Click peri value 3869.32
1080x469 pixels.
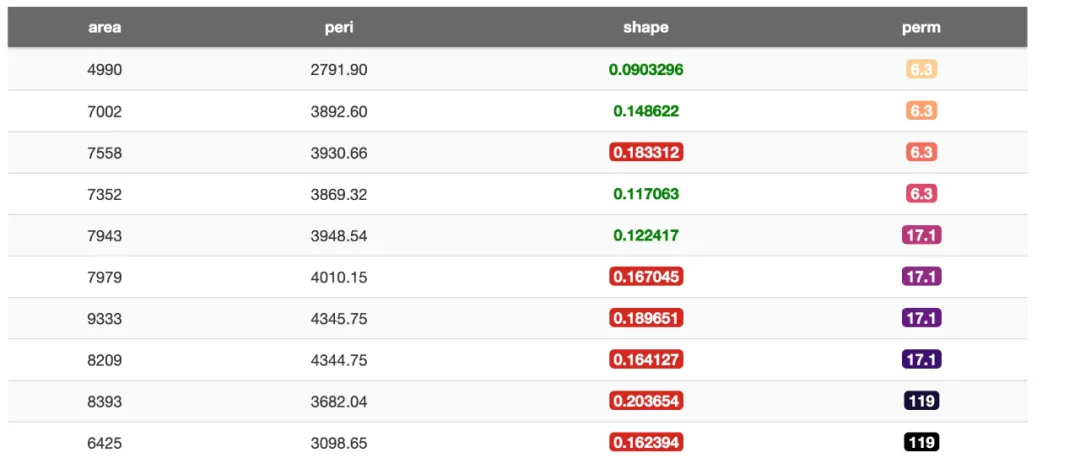click(339, 194)
